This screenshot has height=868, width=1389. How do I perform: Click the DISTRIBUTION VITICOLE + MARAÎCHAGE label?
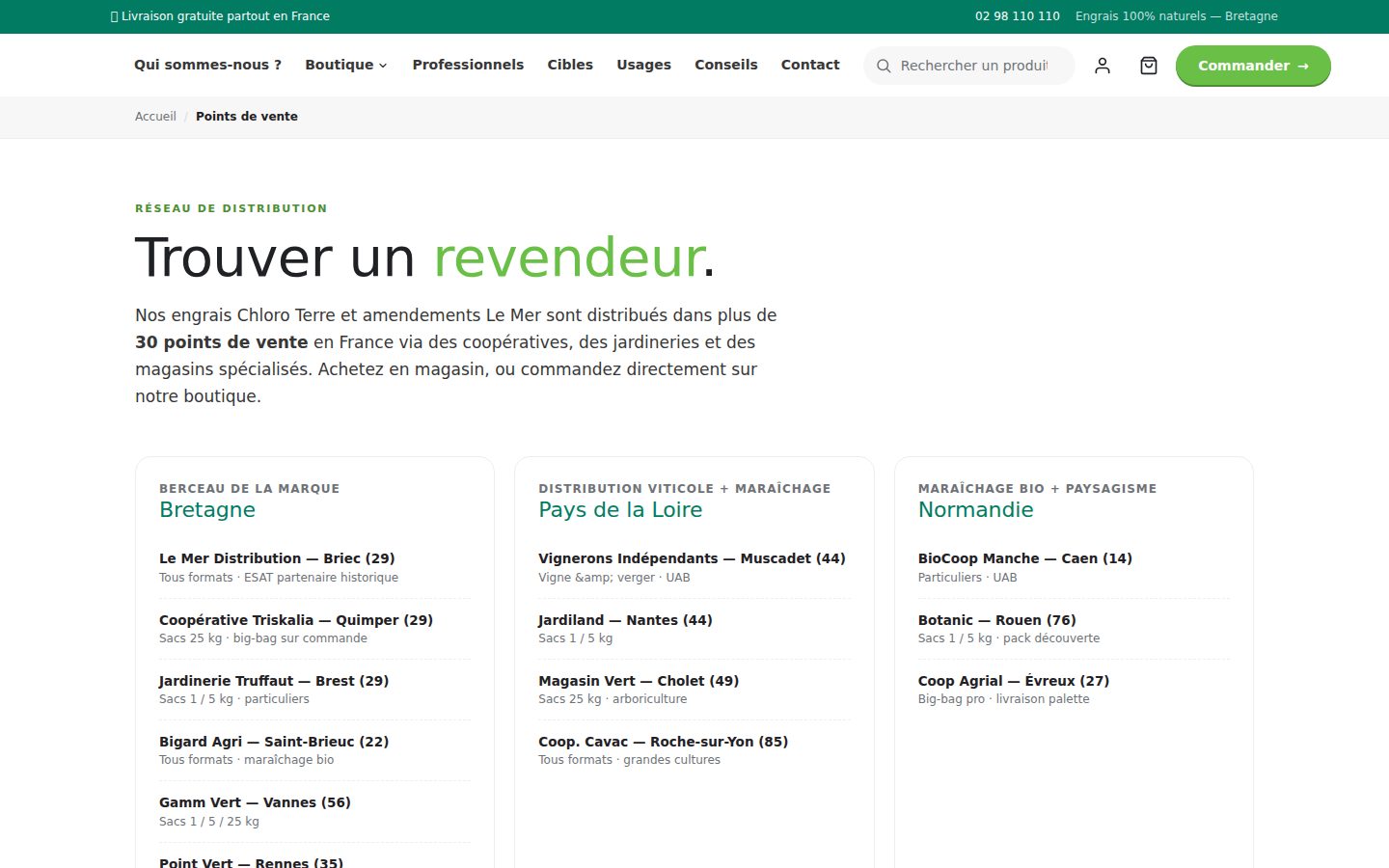click(x=684, y=489)
